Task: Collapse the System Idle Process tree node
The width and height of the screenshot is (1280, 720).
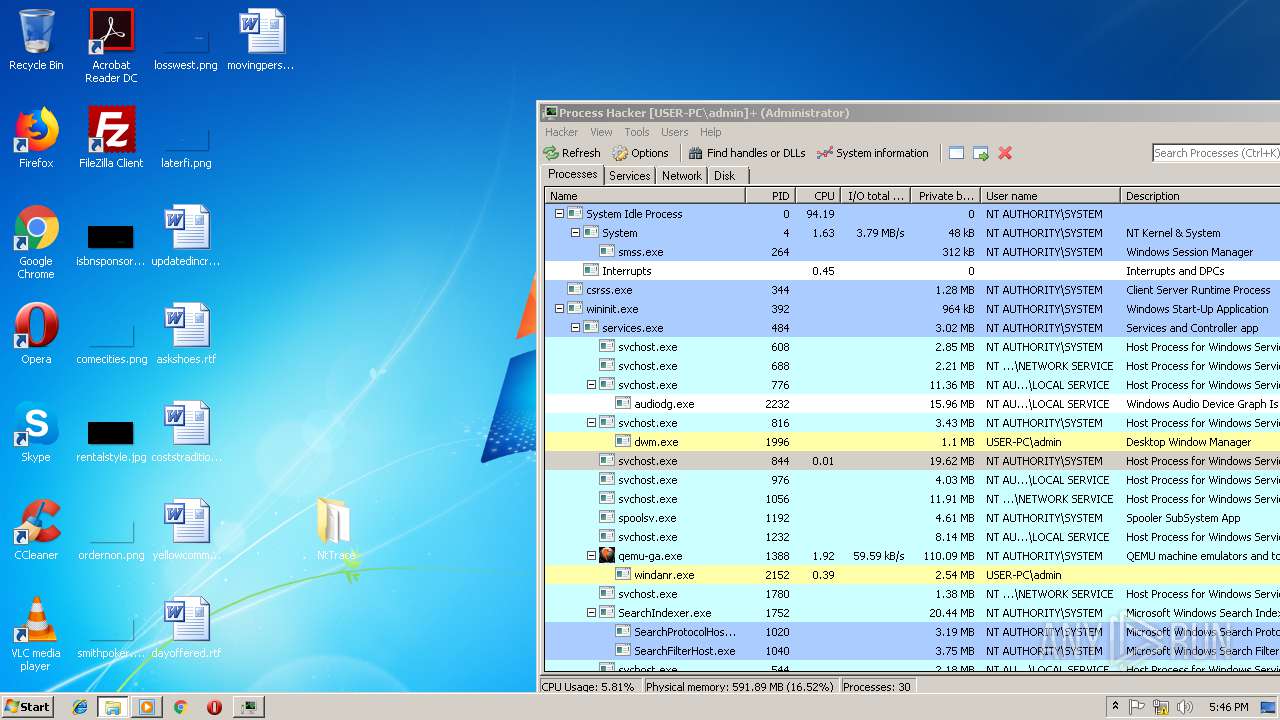Action: click(559, 213)
